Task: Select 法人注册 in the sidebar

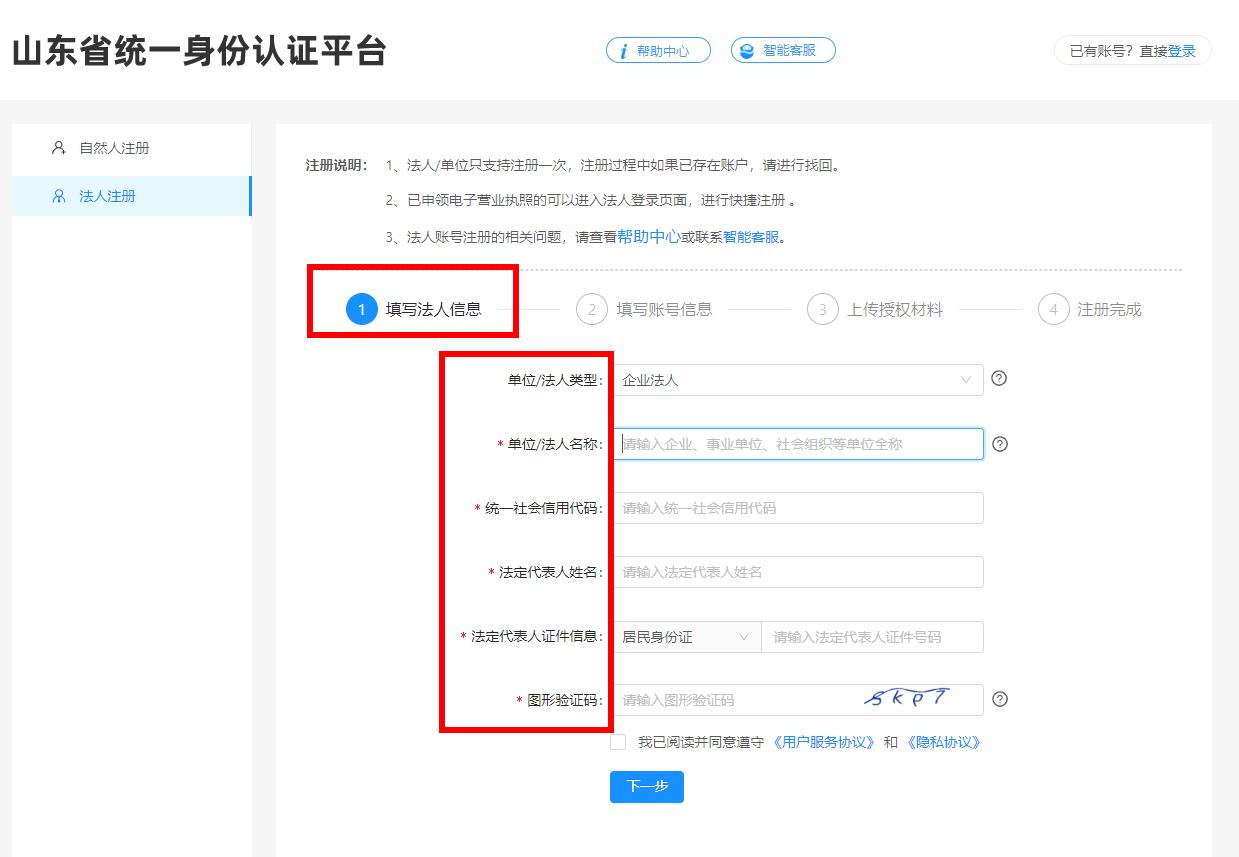Action: point(107,196)
